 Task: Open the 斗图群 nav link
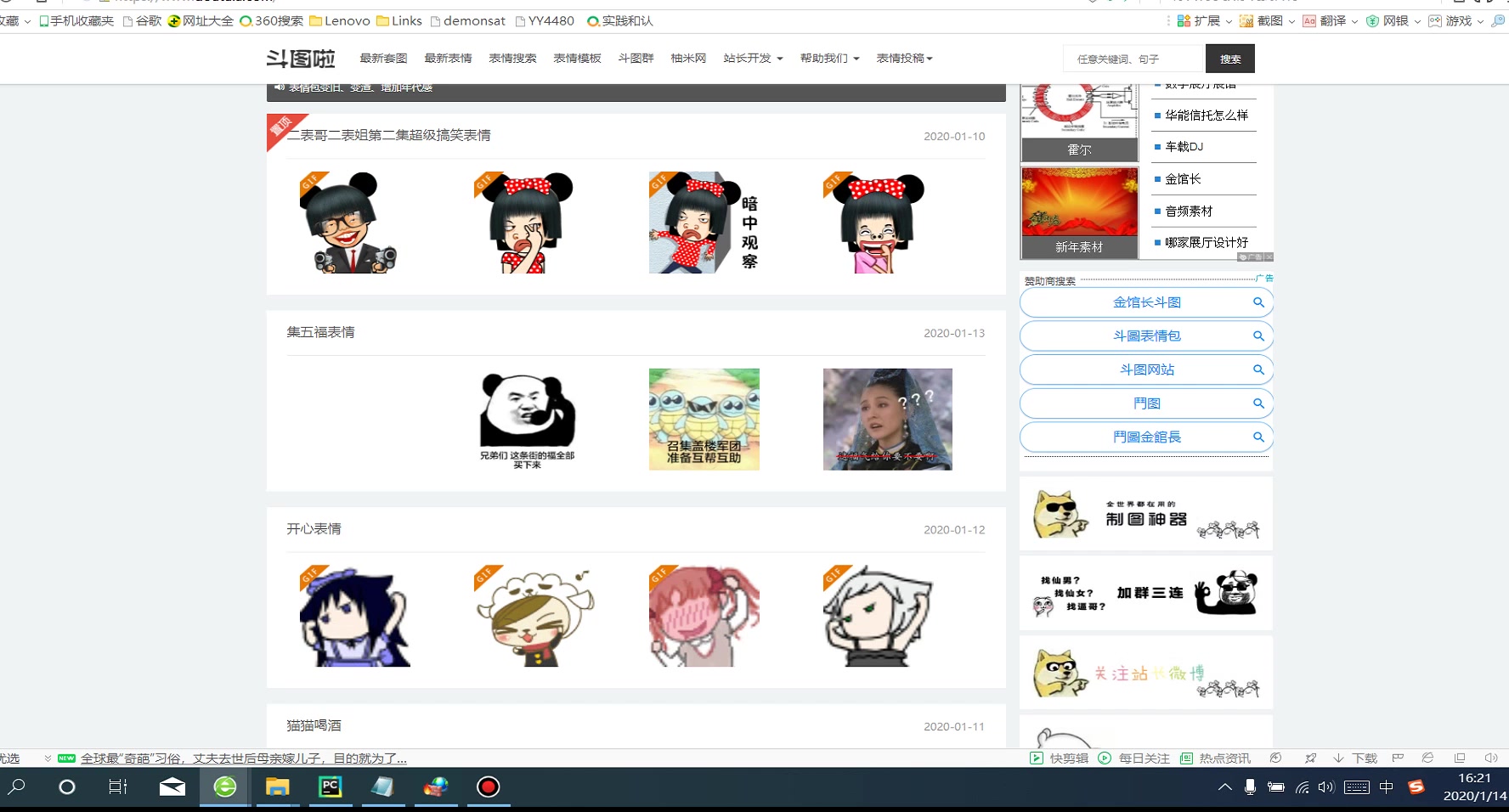pyautogui.click(x=636, y=59)
